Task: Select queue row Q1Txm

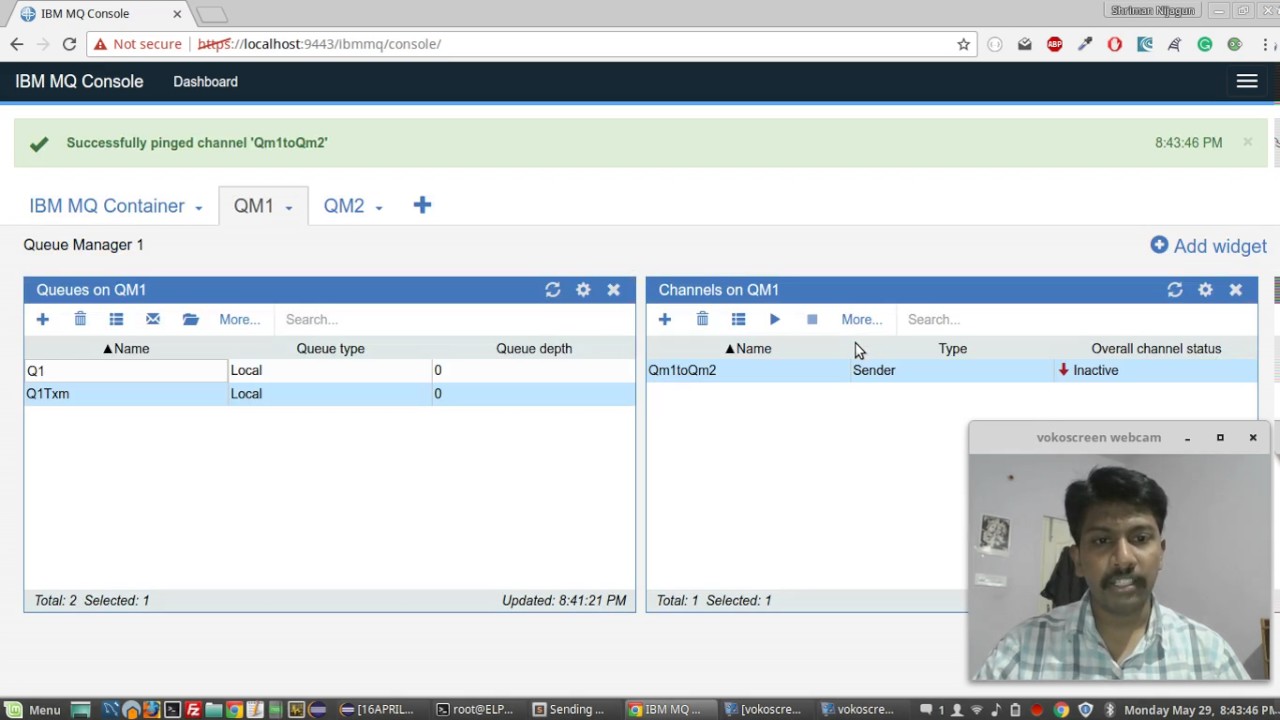Action: (x=329, y=394)
